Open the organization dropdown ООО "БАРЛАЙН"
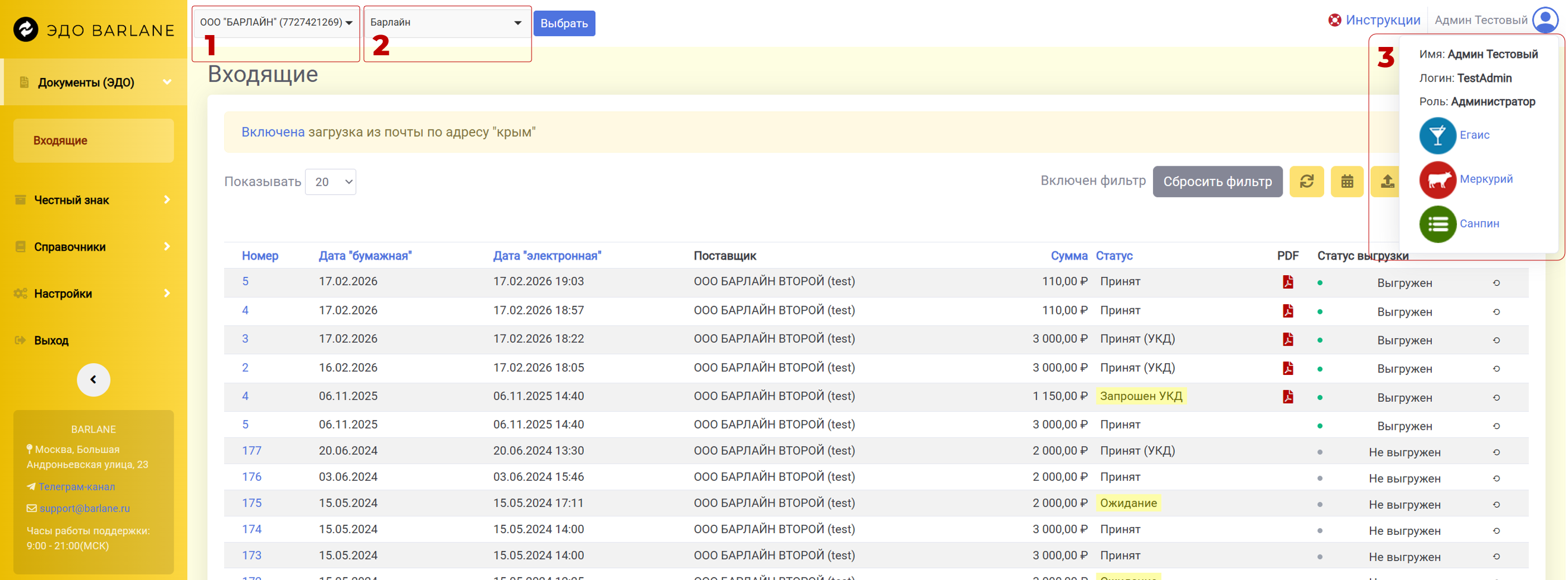1568x580 pixels. click(x=276, y=23)
